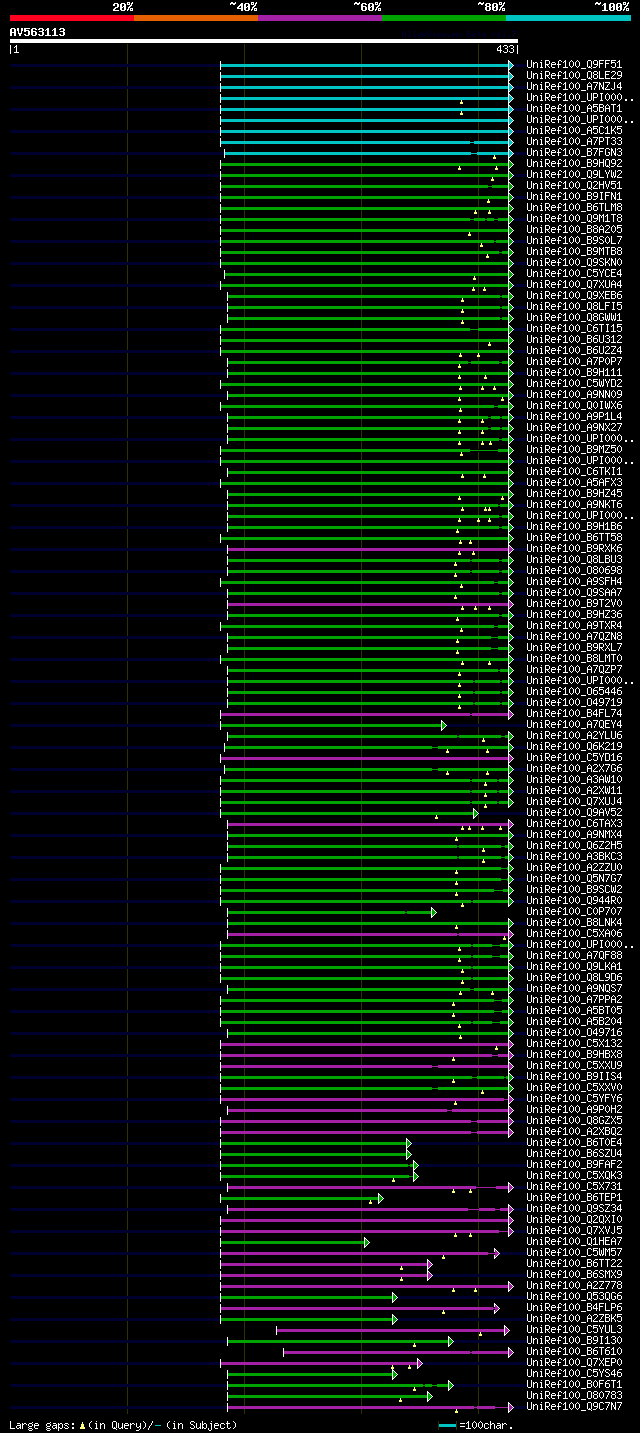This screenshot has height=1433, width=640.
Task: Select the UniRef100_A9NKT6 label
Action: click(x=574, y=504)
